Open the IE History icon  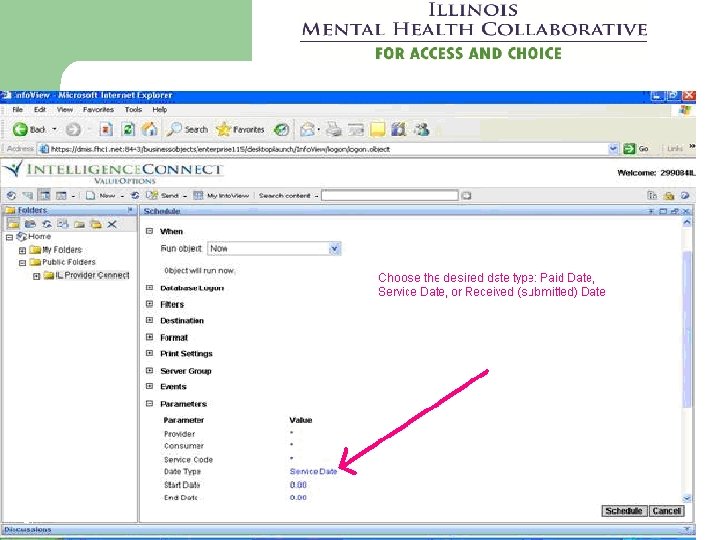click(x=281, y=130)
